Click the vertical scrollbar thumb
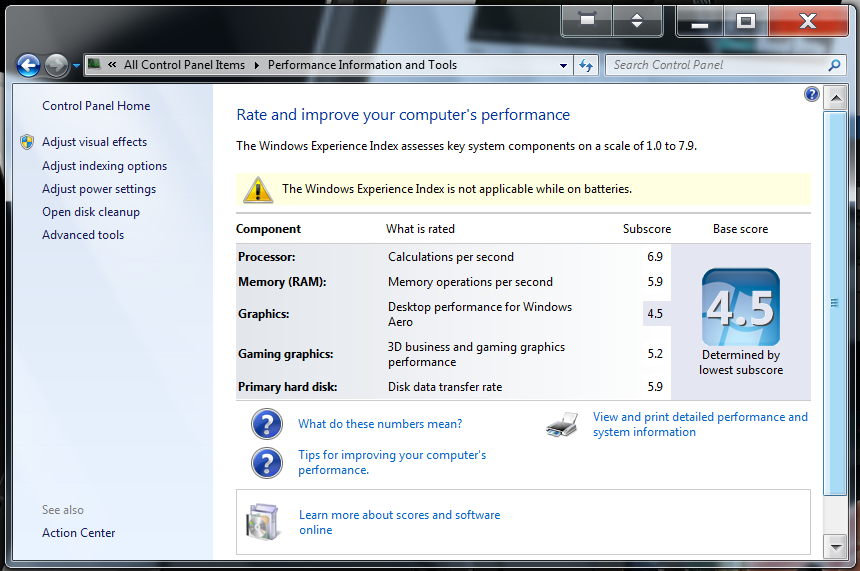 835,303
